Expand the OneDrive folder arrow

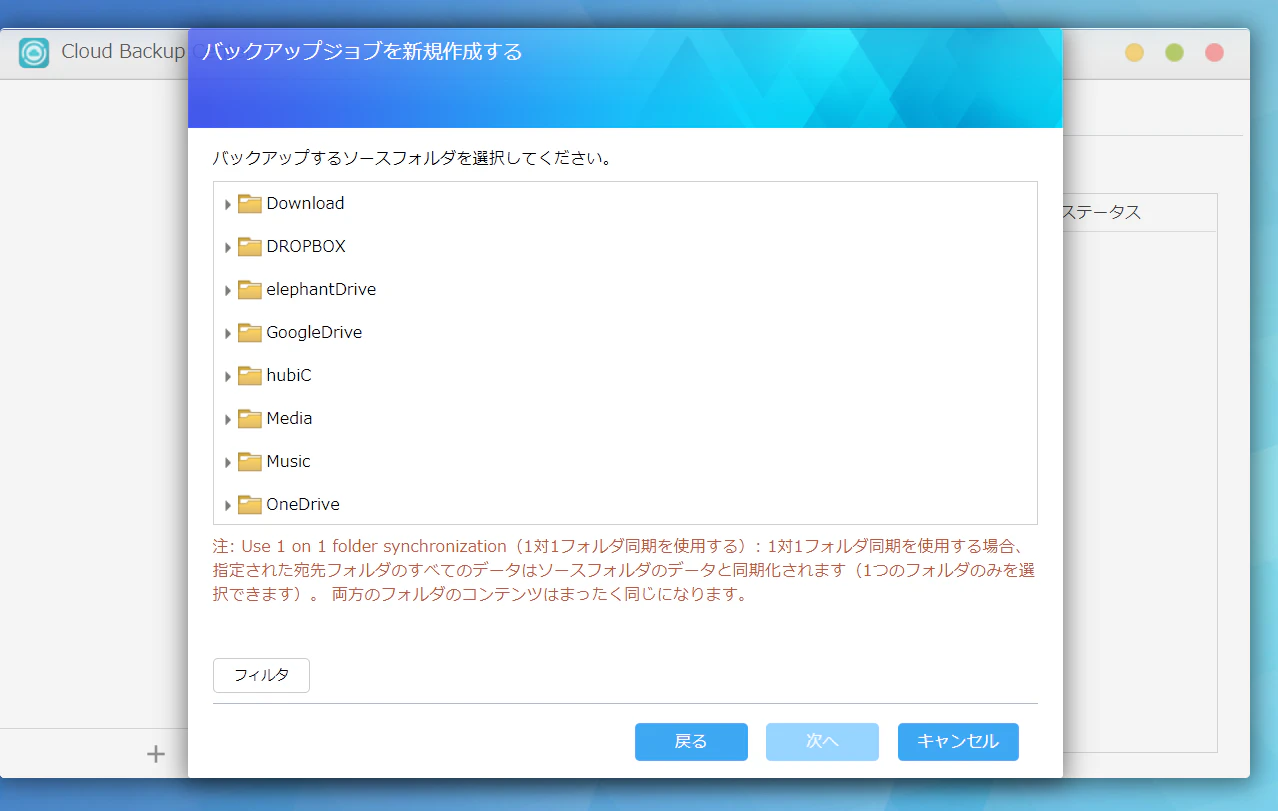[228, 506]
